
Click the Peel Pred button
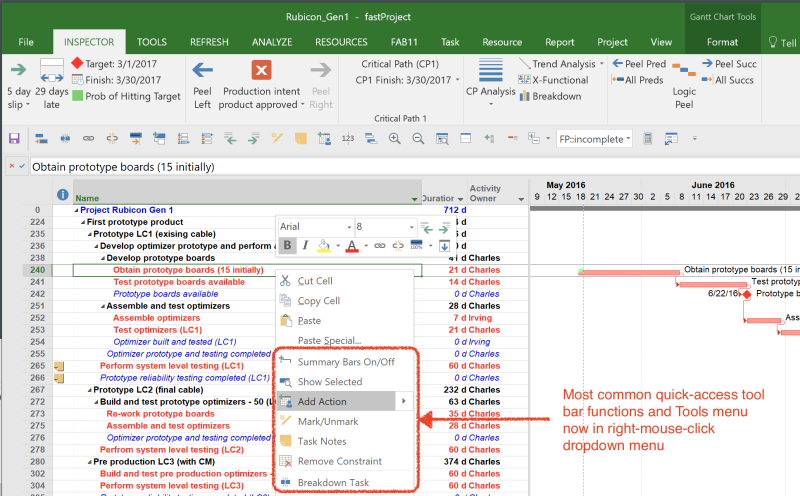click(639, 64)
